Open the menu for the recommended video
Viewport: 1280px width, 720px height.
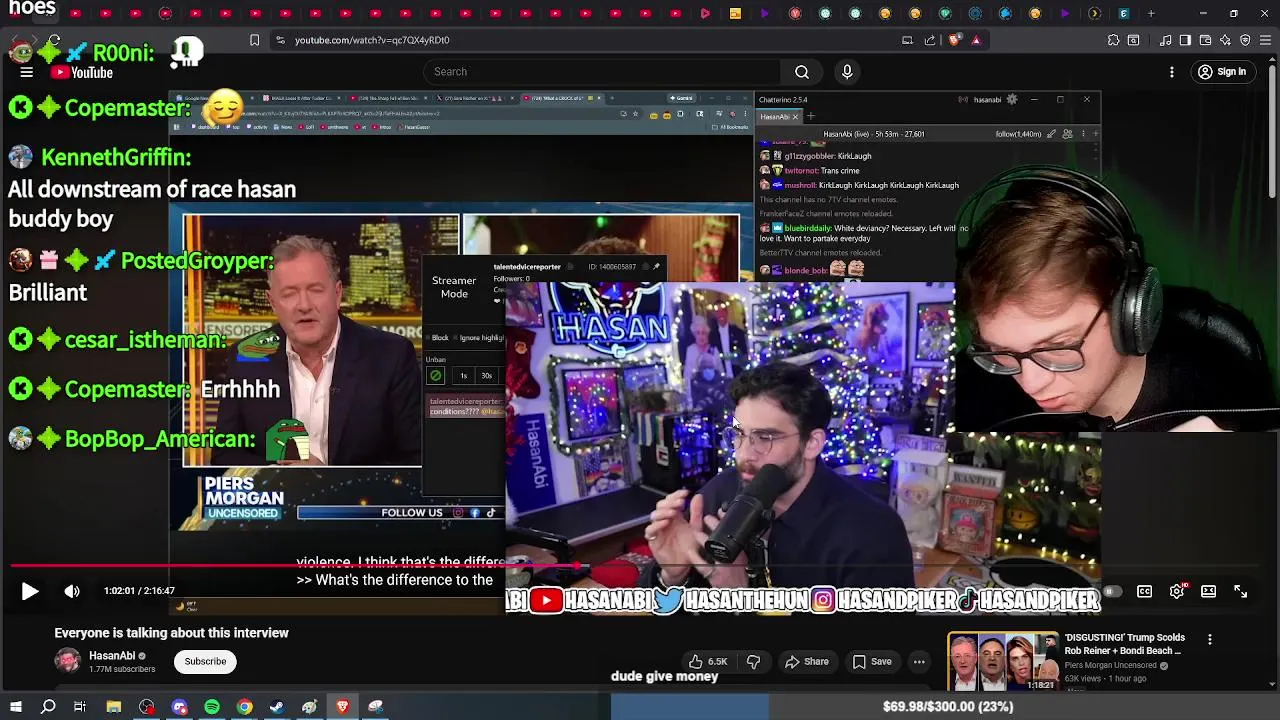1210,640
